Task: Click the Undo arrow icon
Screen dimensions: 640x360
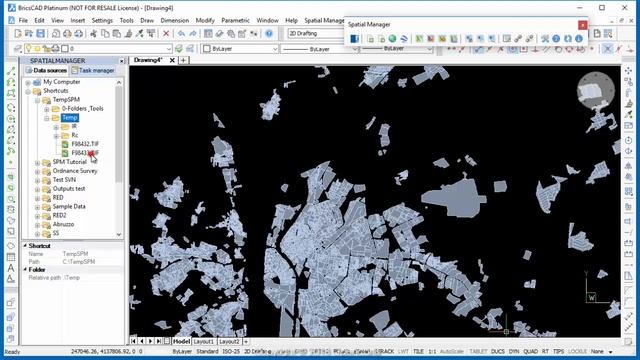Action: click(181, 33)
